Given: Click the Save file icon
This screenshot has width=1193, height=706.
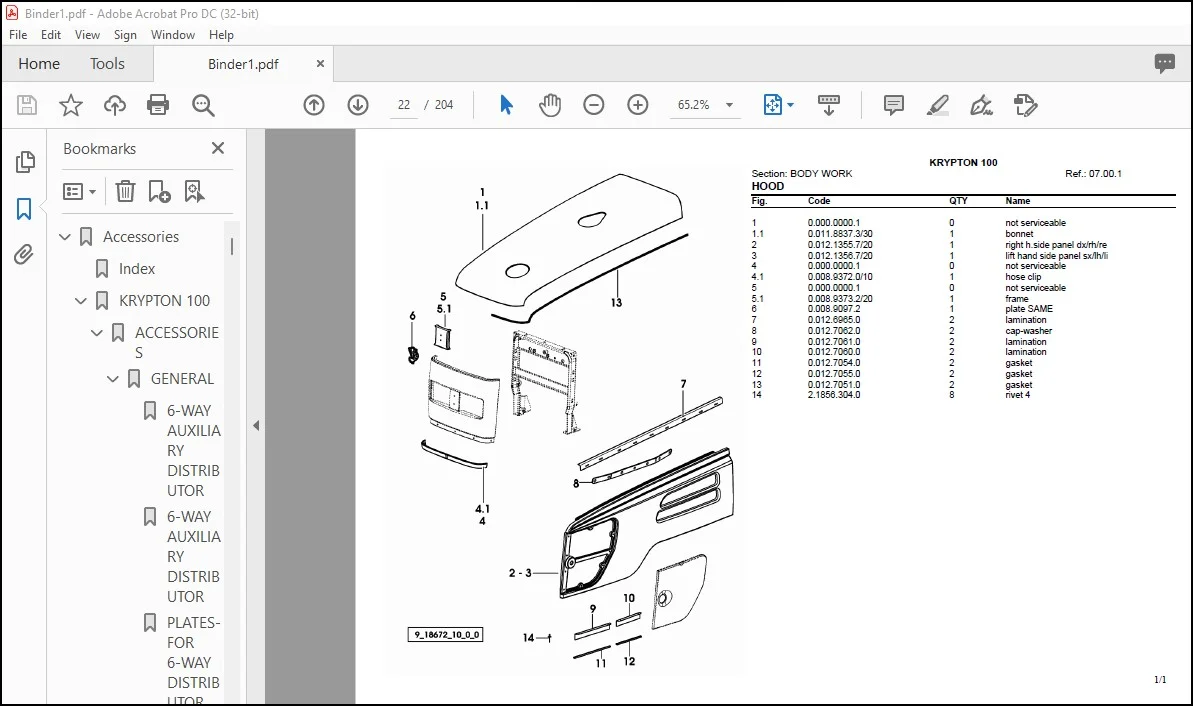Looking at the screenshot, I should pyautogui.click(x=27, y=105).
